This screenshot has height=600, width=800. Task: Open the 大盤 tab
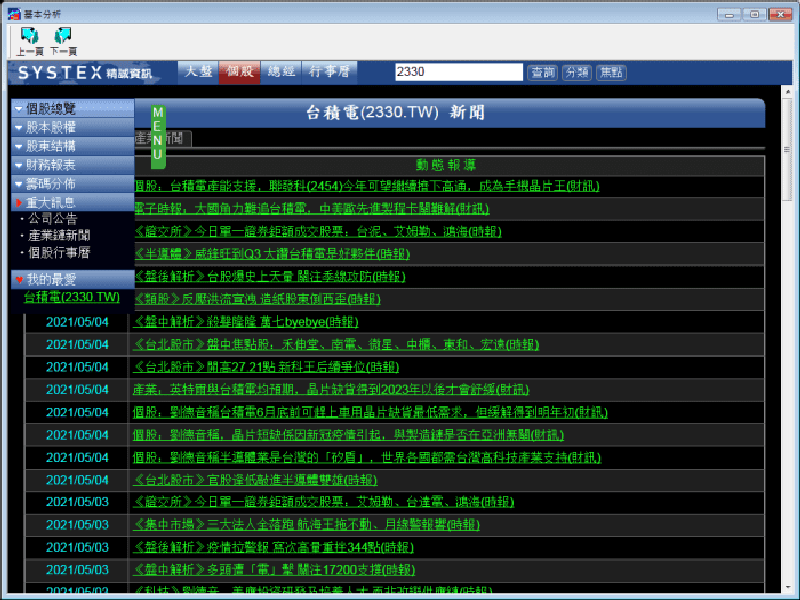(x=198, y=72)
